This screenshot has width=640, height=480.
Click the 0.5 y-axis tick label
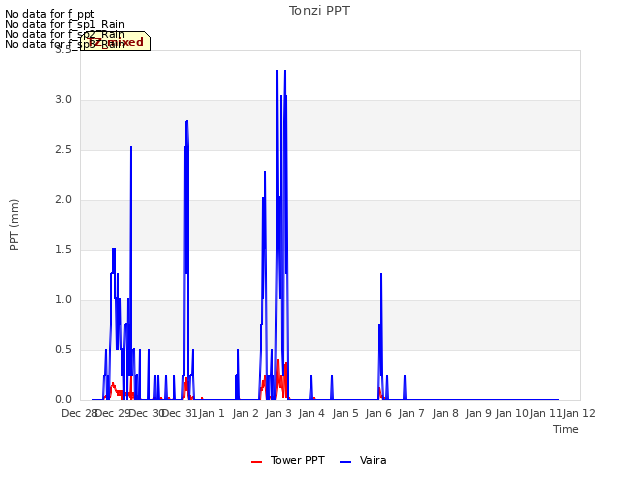[x=63, y=350]
